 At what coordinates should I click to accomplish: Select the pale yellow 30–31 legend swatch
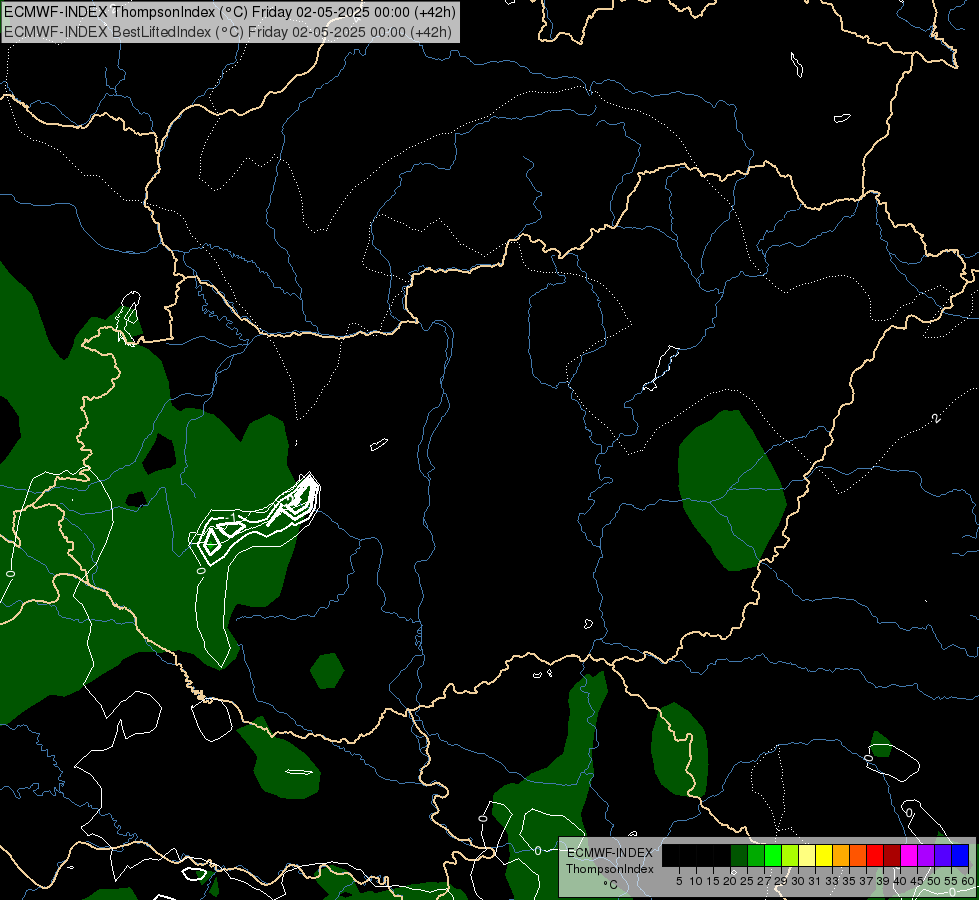pyautogui.click(x=807, y=855)
